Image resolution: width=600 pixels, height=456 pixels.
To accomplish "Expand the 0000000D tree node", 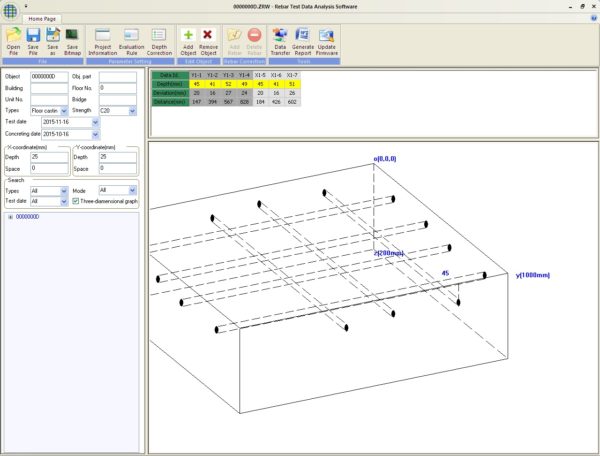I will click(x=11, y=217).
